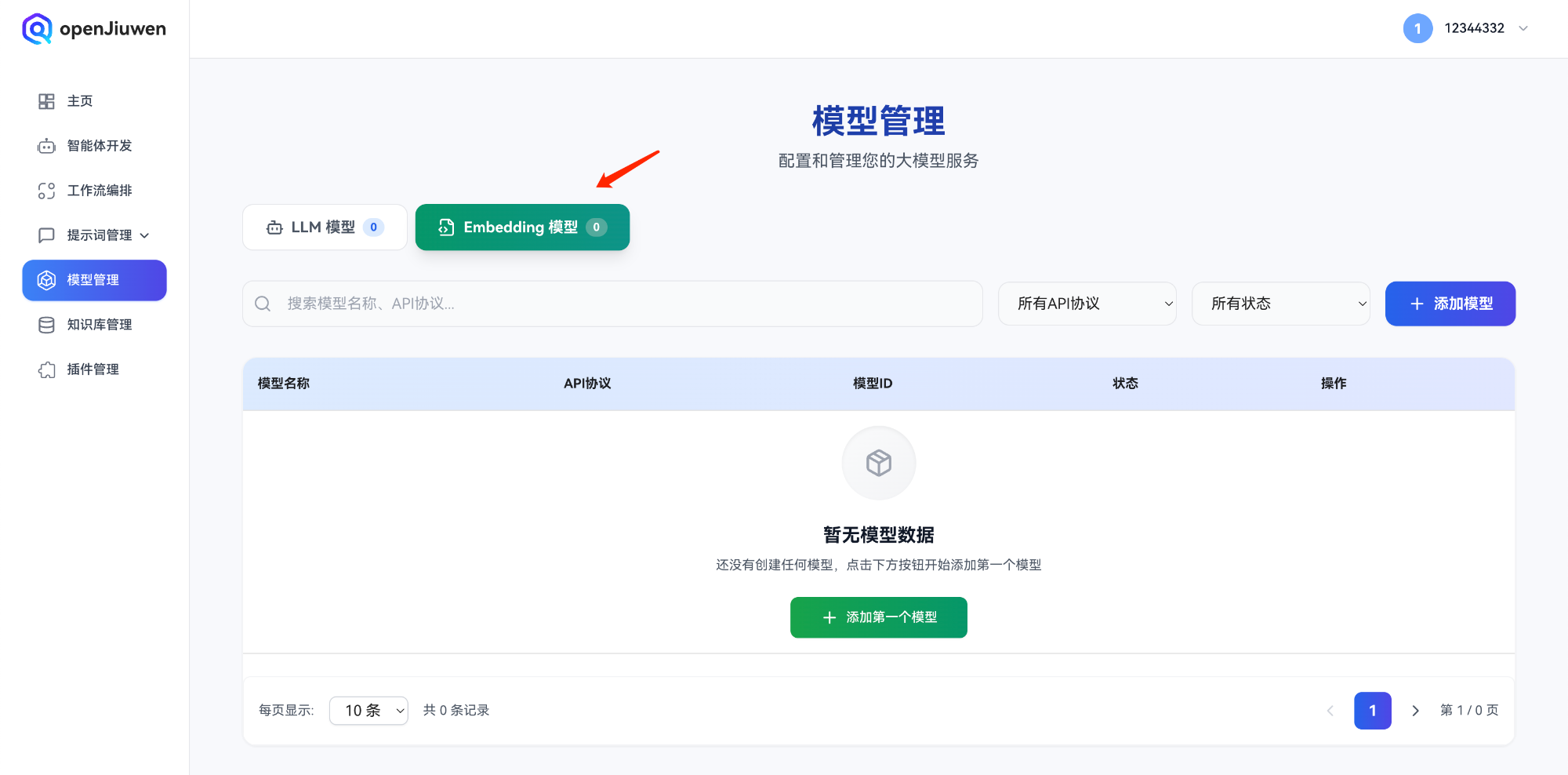The height and width of the screenshot is (775, 1568).
Task: Click the openJiuwen brand name
Action: (x=113, y=29)
